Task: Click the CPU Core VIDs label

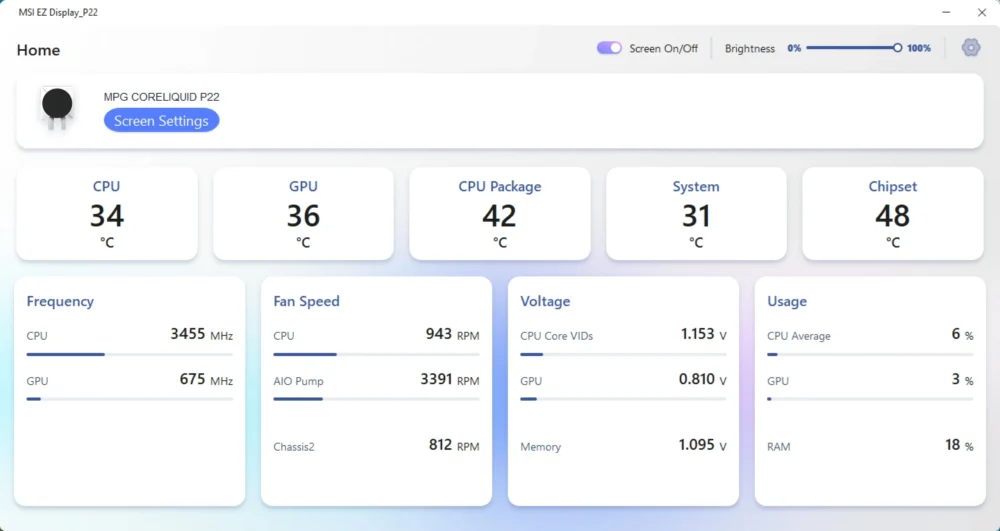Action: (x=557, y=336)
